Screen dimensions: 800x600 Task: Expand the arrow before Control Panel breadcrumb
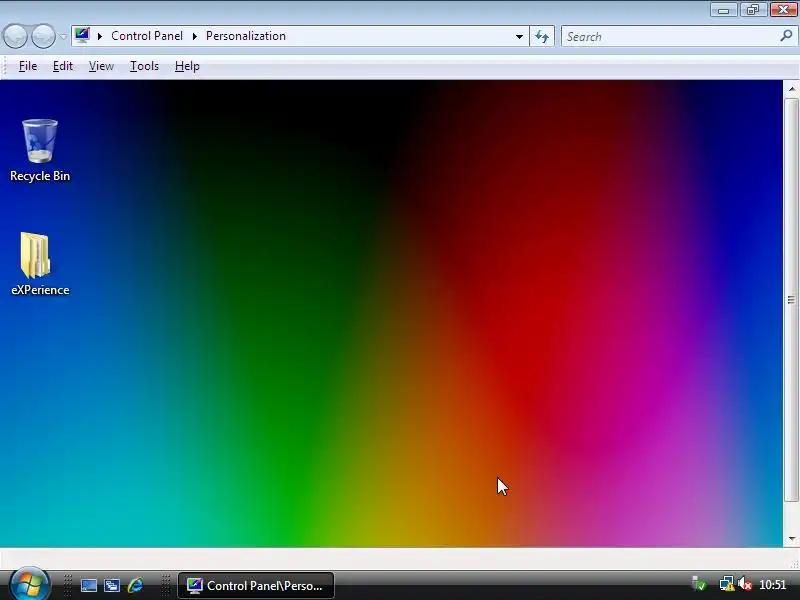click(x=100, y=36)
